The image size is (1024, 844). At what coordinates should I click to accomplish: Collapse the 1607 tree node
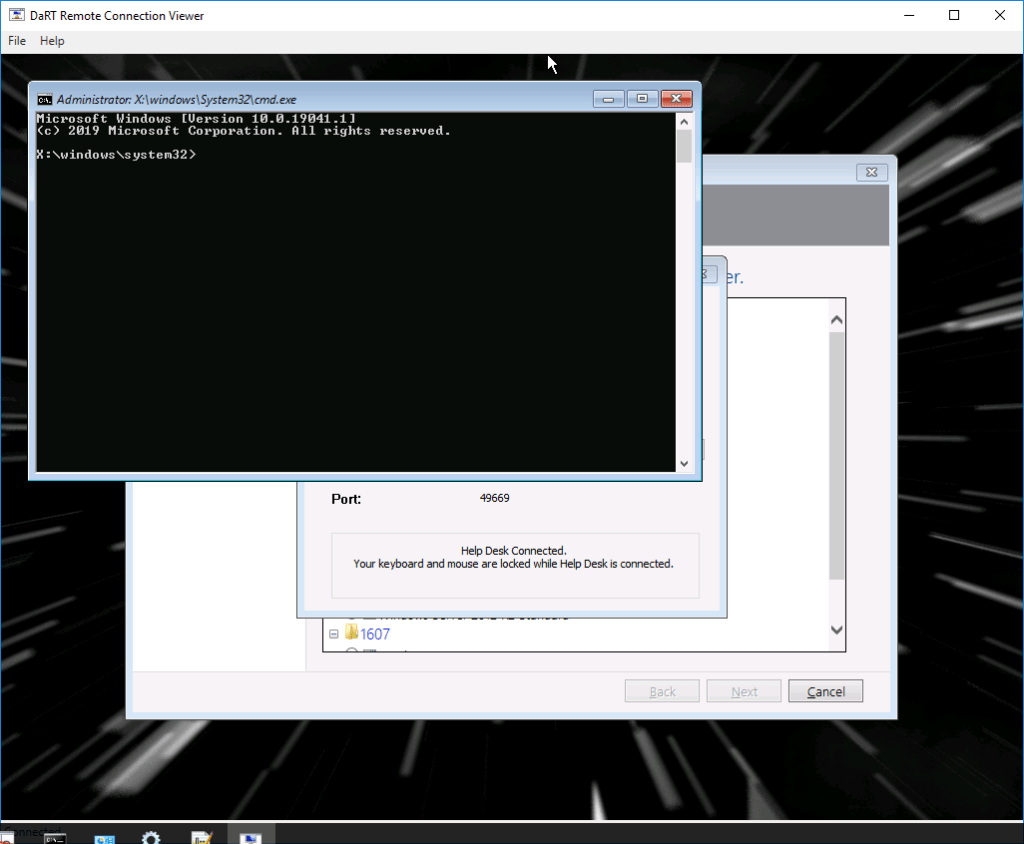[334, 634]
